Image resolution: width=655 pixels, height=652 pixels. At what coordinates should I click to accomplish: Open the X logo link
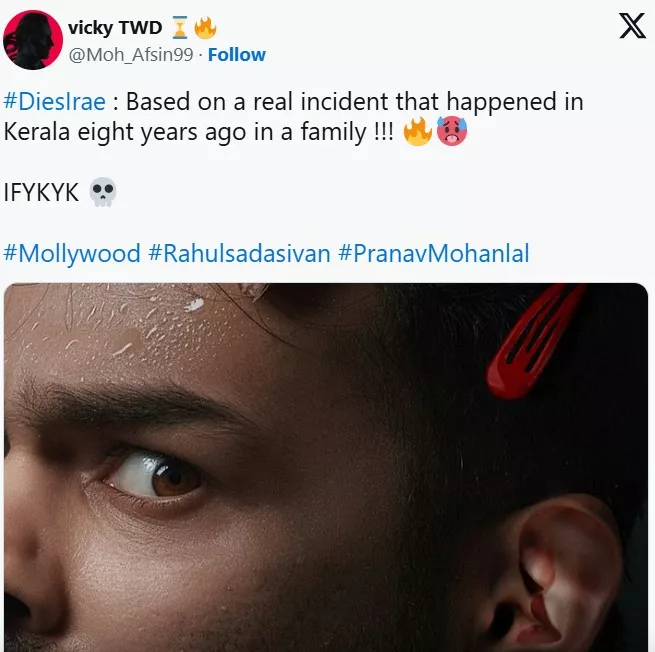point(632,26)
